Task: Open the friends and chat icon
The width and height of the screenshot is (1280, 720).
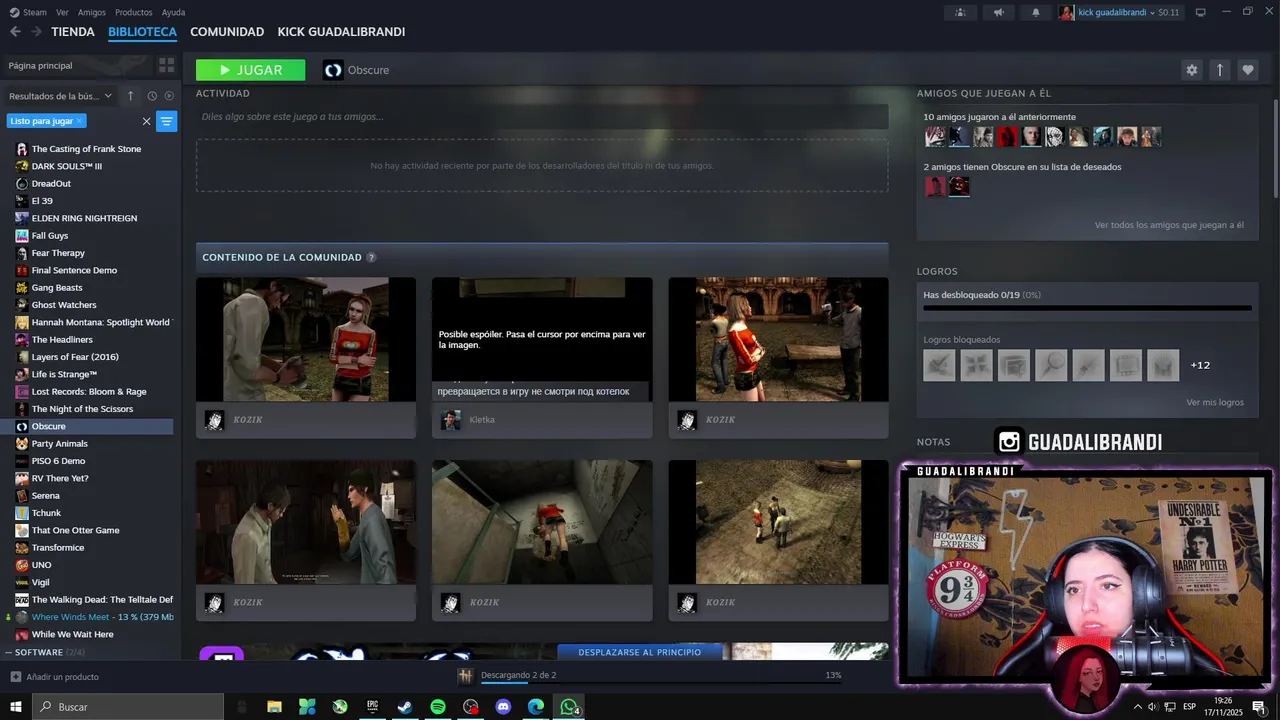Action: pyautogui.click(x=960, y=12)
